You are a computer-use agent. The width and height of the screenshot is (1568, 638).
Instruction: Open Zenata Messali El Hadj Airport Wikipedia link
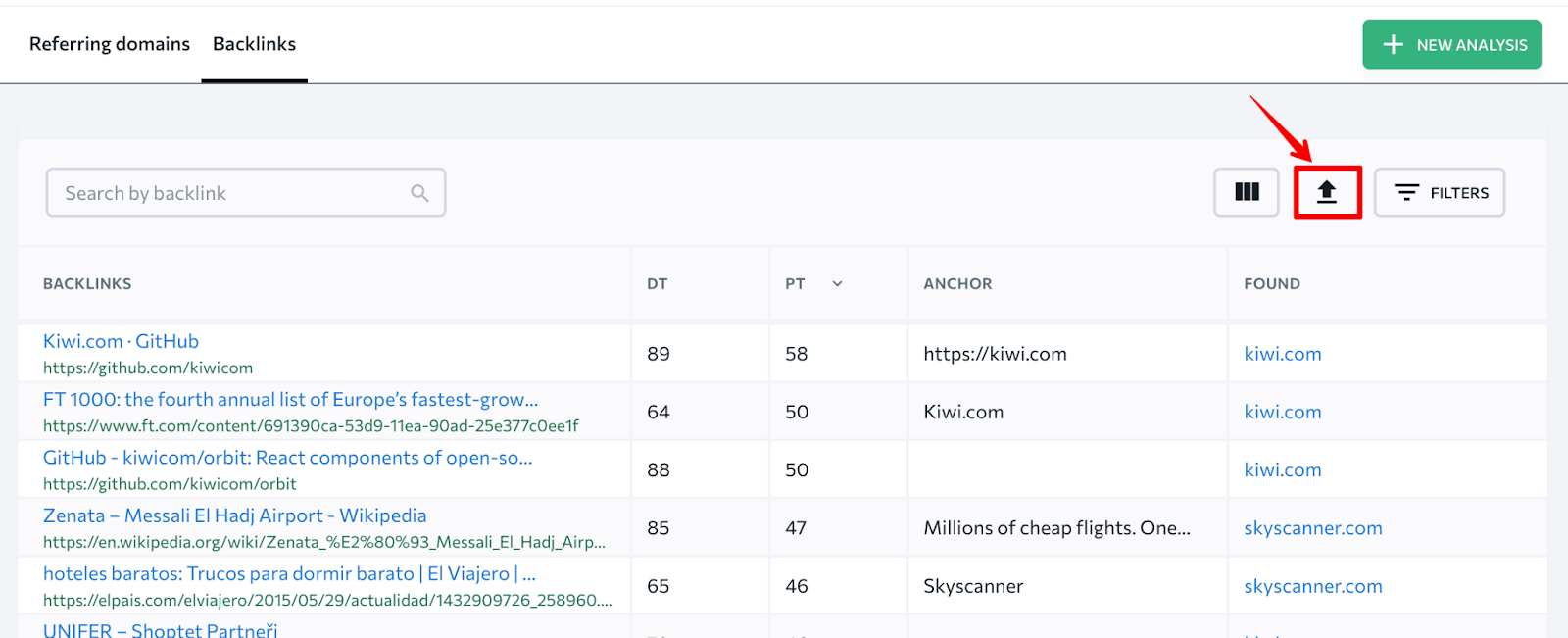click(235, 515)
